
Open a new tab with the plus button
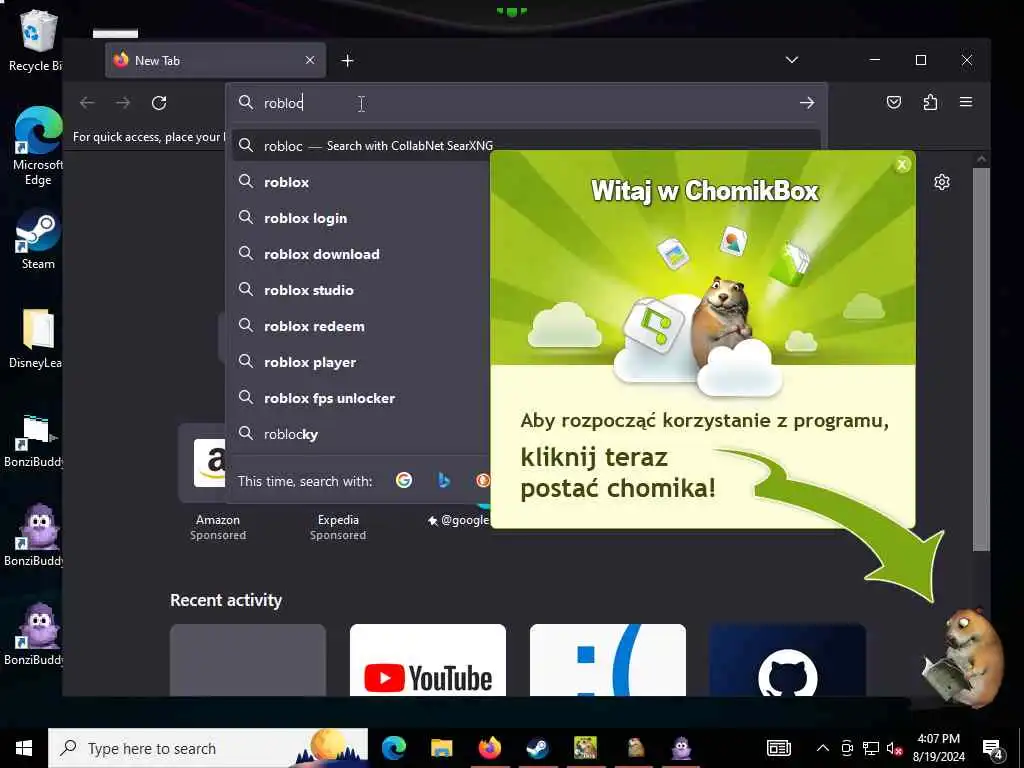pos(347,61)
